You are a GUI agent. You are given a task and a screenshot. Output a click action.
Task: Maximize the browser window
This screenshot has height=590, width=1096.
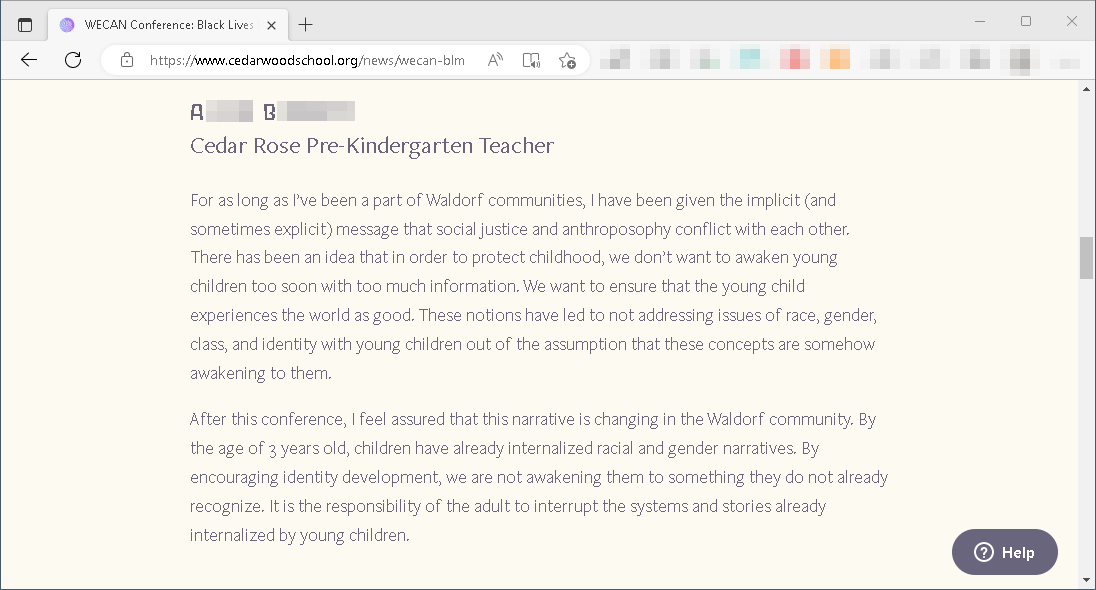point(1025,22)
